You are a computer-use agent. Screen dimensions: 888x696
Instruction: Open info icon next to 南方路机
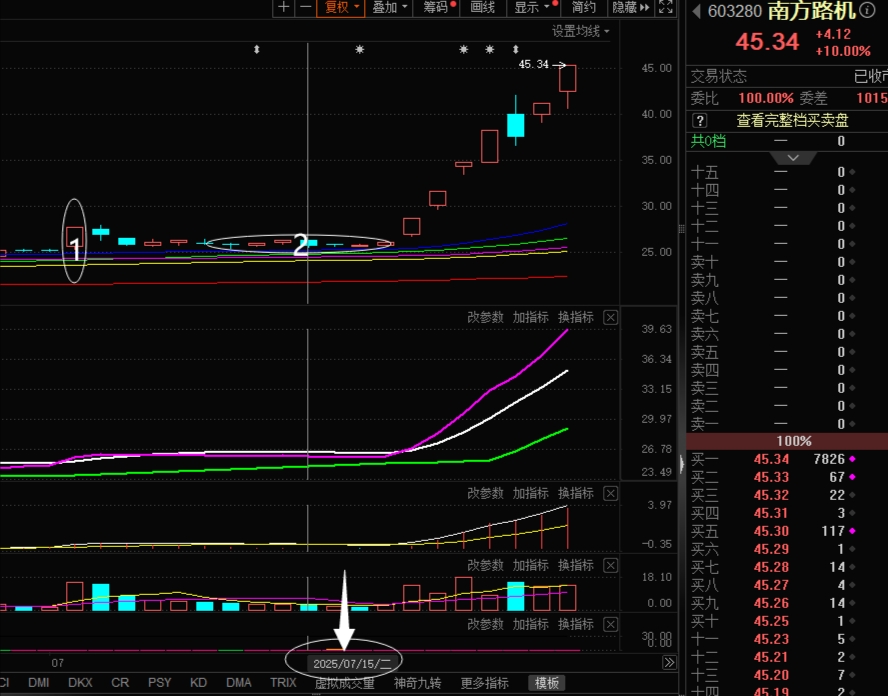(867, 10)
